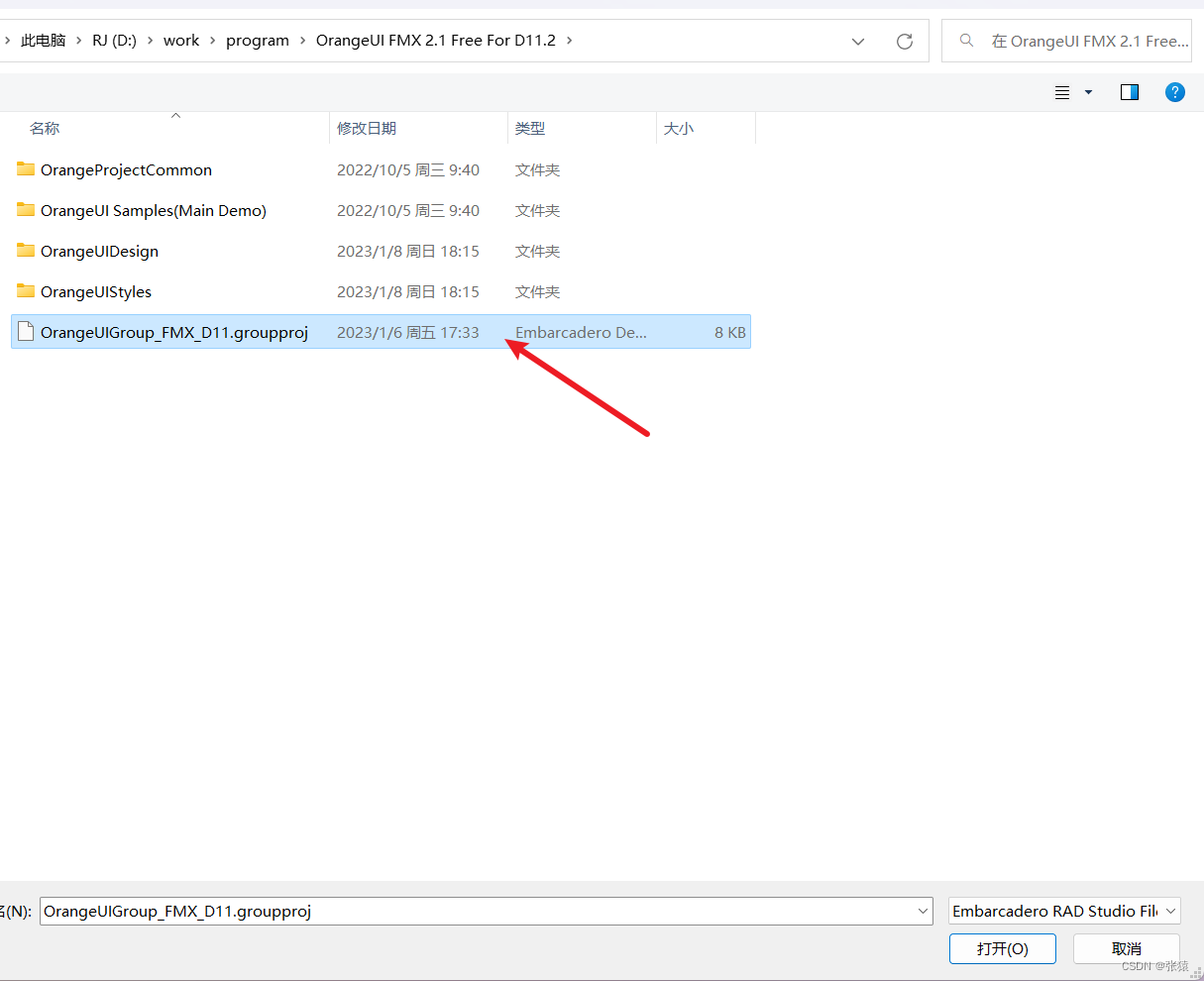
Task: Click the view layout list icon
Action: [1062, 92]
